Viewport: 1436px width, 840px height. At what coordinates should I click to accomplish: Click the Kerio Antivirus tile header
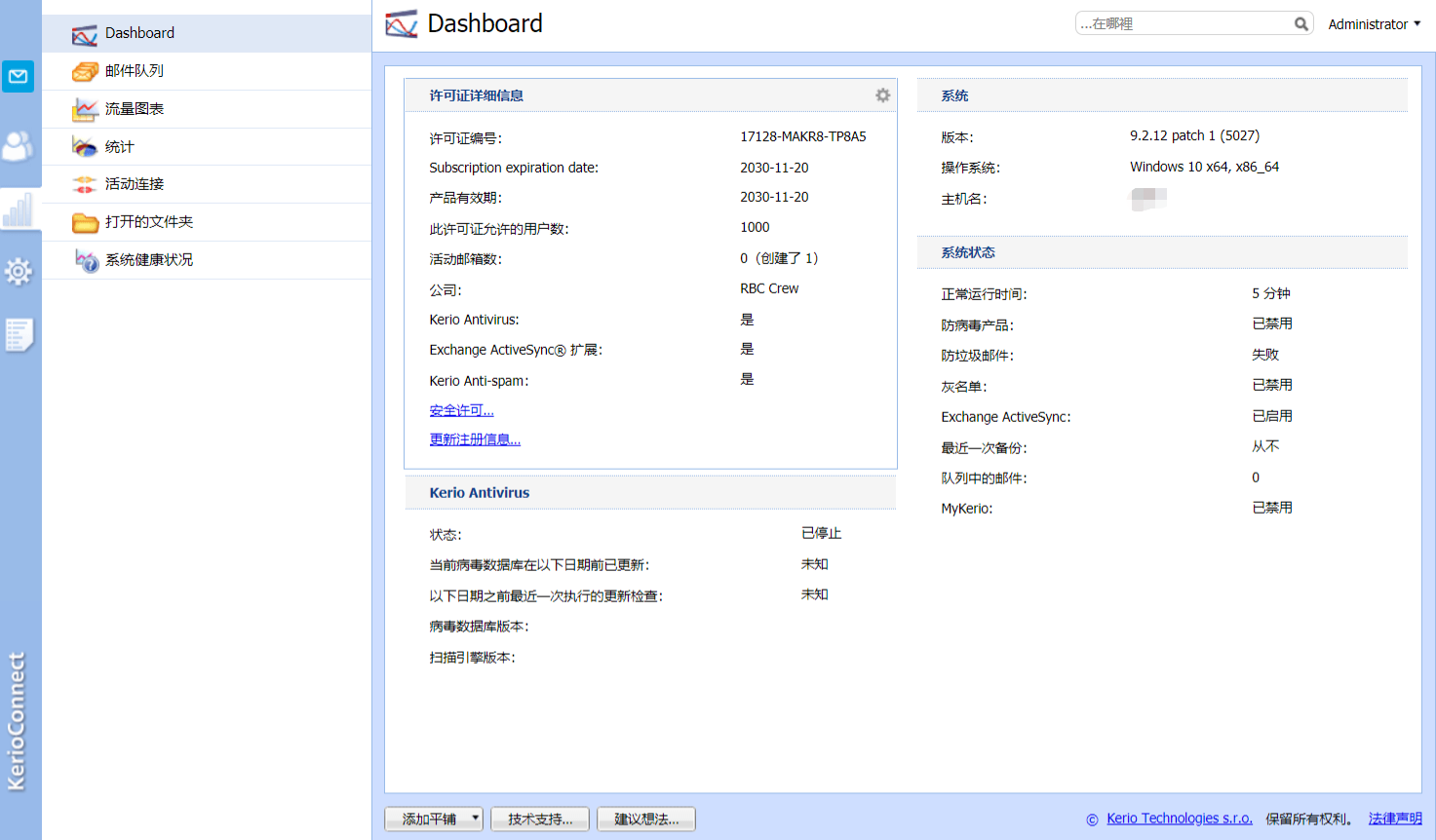click(x=650, y=492)
